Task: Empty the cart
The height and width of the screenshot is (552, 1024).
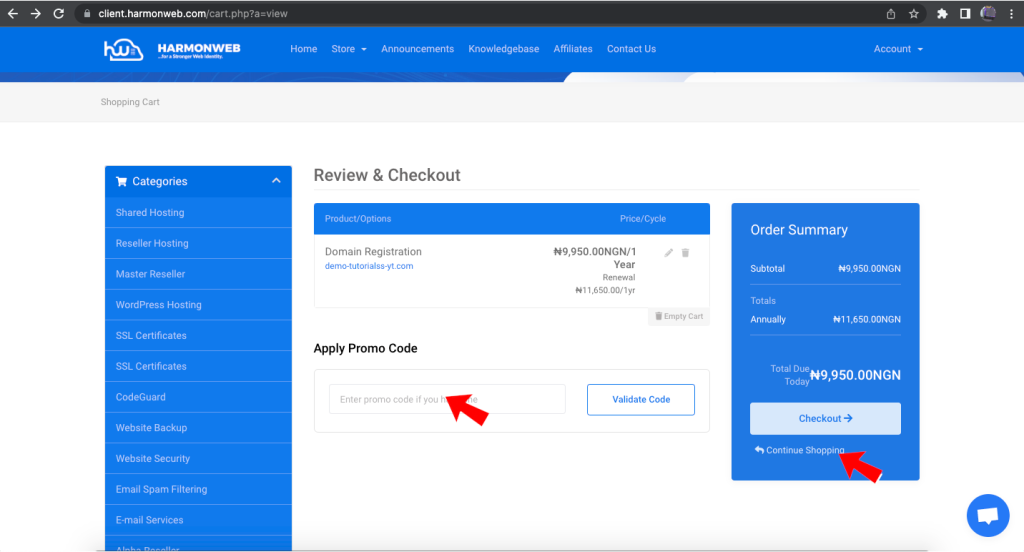Action: coord(679,316)
